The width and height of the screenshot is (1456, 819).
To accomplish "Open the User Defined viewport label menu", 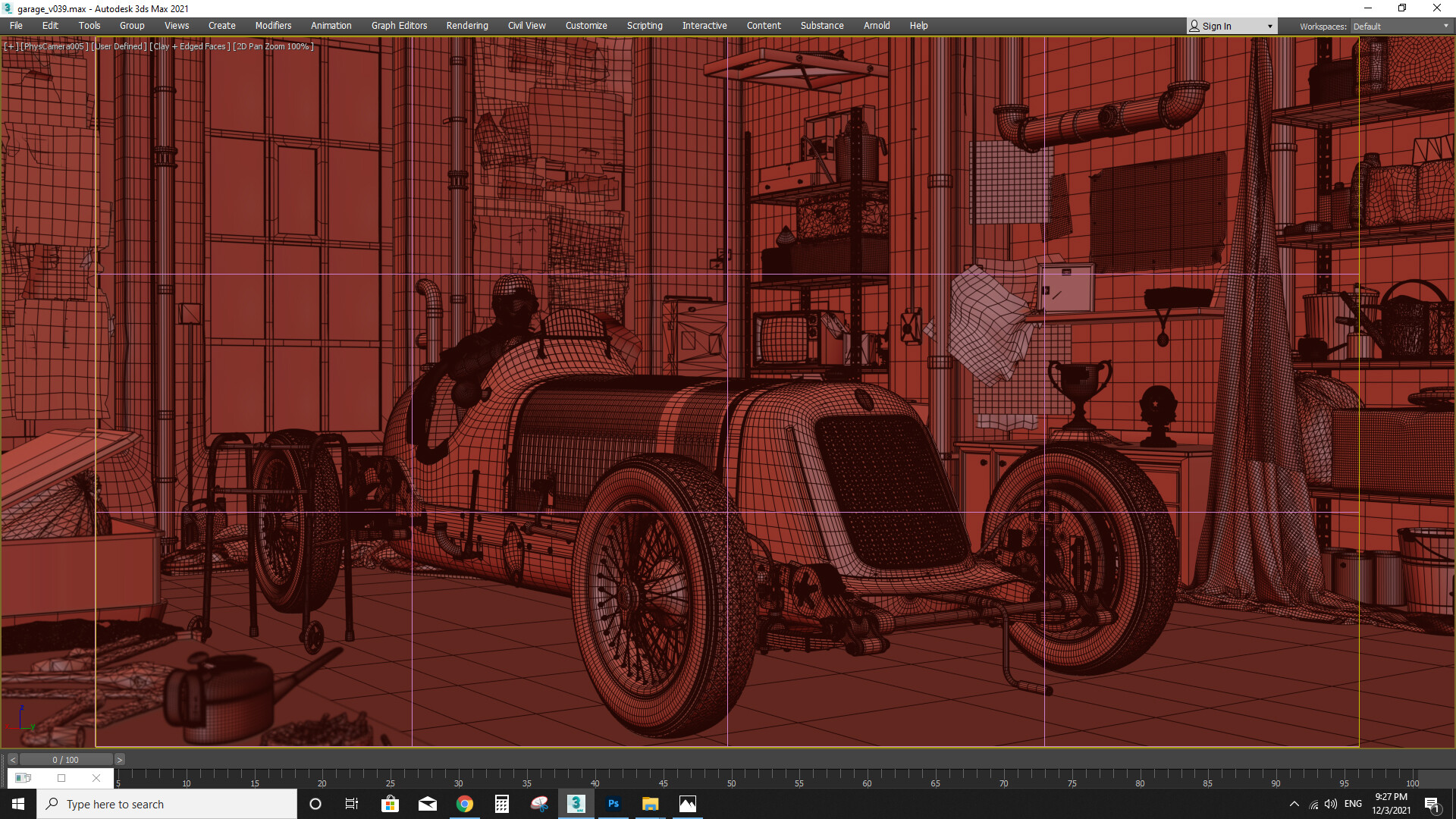I will coord(119,46).
